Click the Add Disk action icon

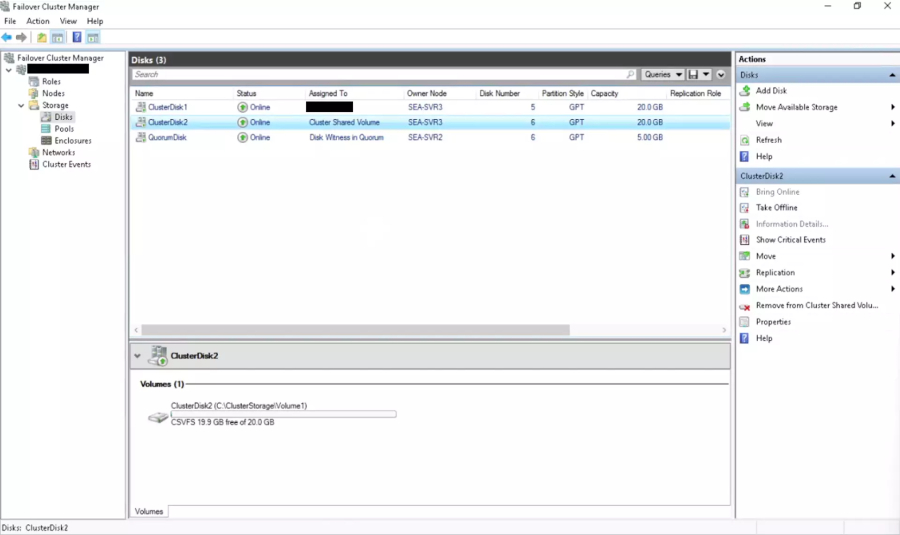click(x=745, y=91)
